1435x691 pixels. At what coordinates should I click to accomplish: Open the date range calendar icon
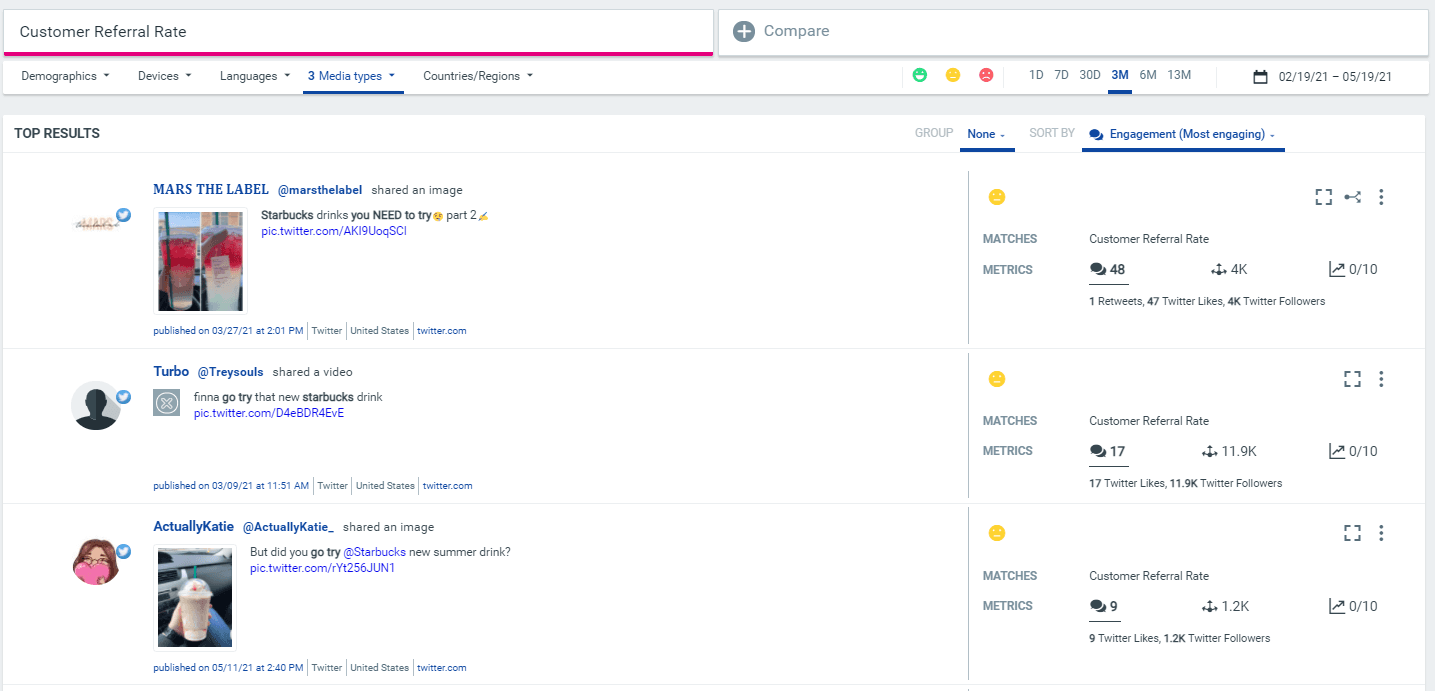point(1261,75)
